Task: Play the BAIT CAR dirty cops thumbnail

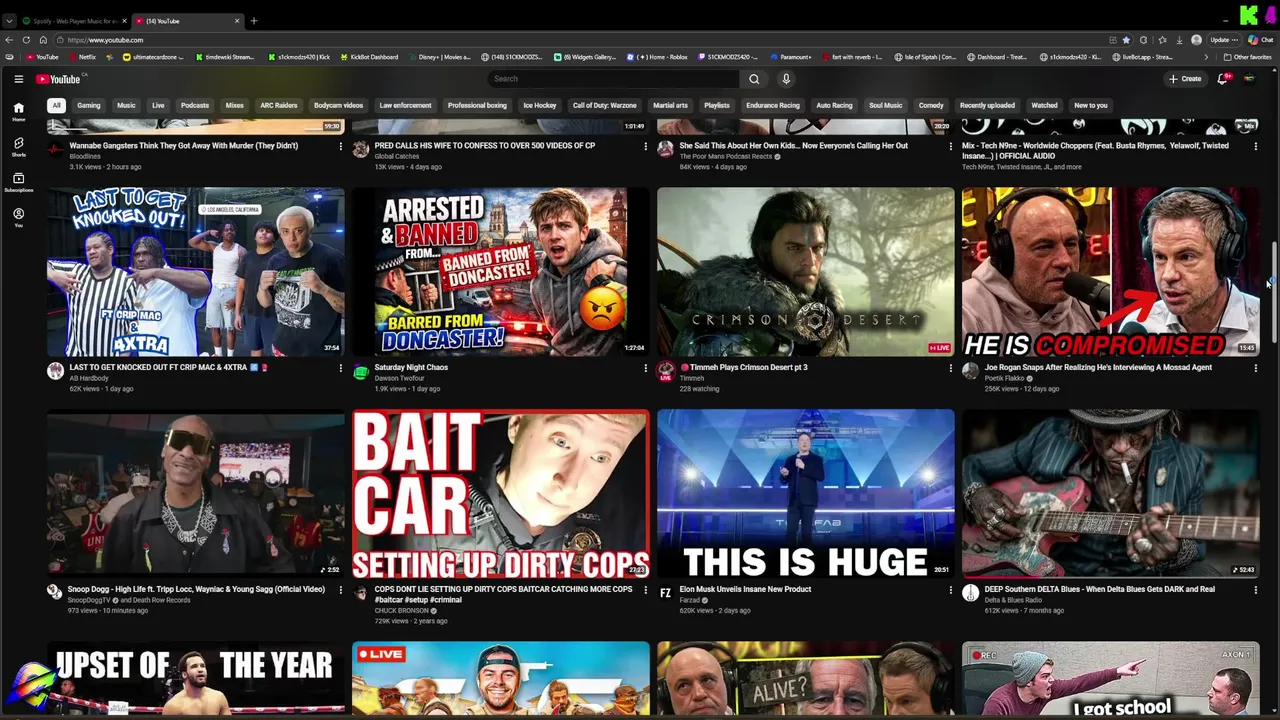Action: (501, 493)
